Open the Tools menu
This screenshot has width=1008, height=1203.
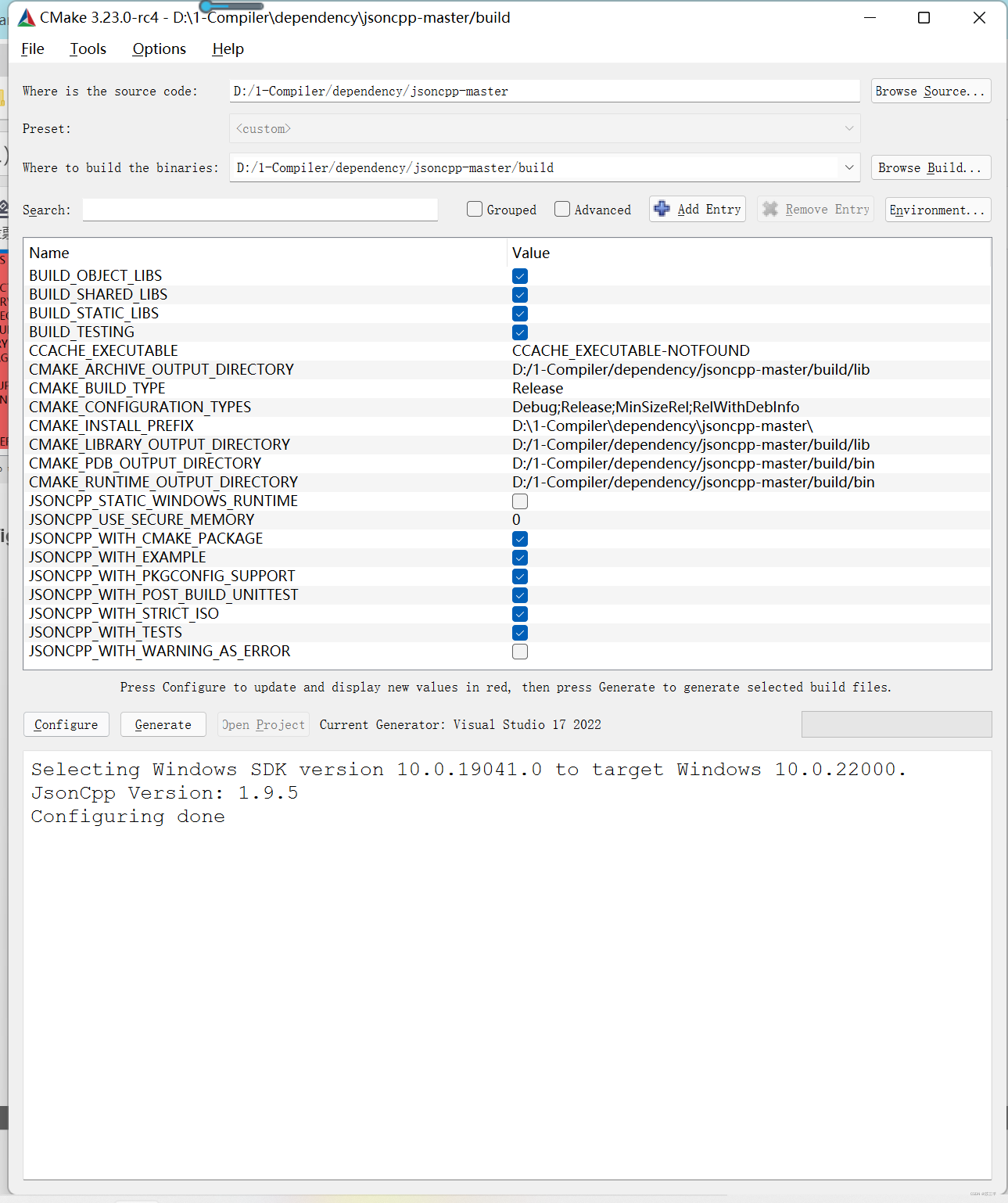(x=88, y=48)
